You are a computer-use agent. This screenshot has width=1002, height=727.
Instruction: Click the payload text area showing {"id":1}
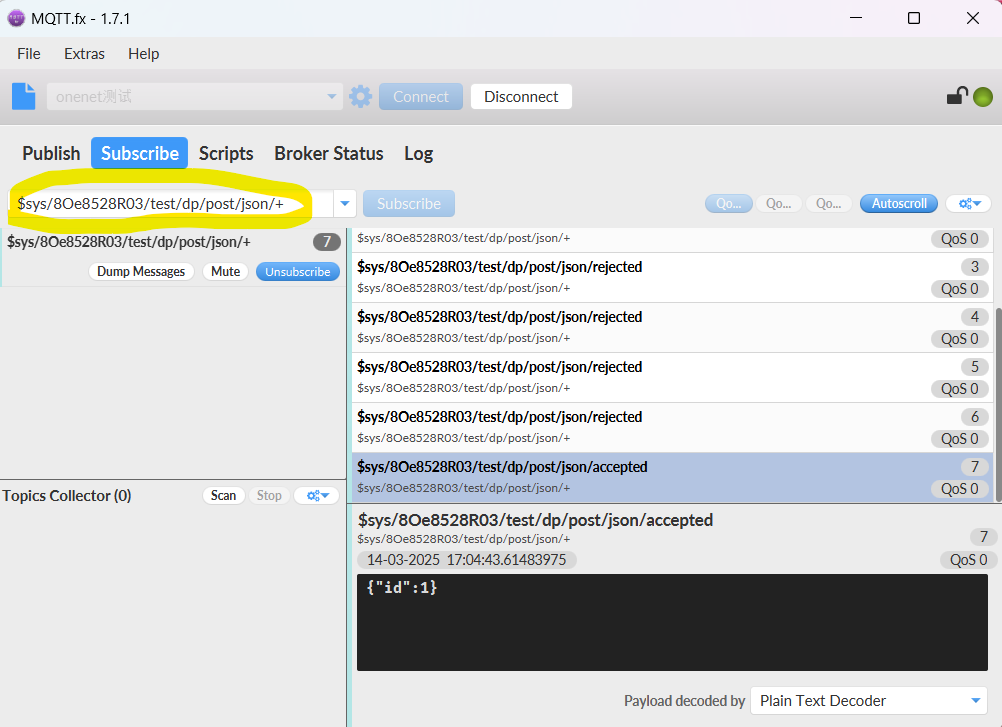672,622
